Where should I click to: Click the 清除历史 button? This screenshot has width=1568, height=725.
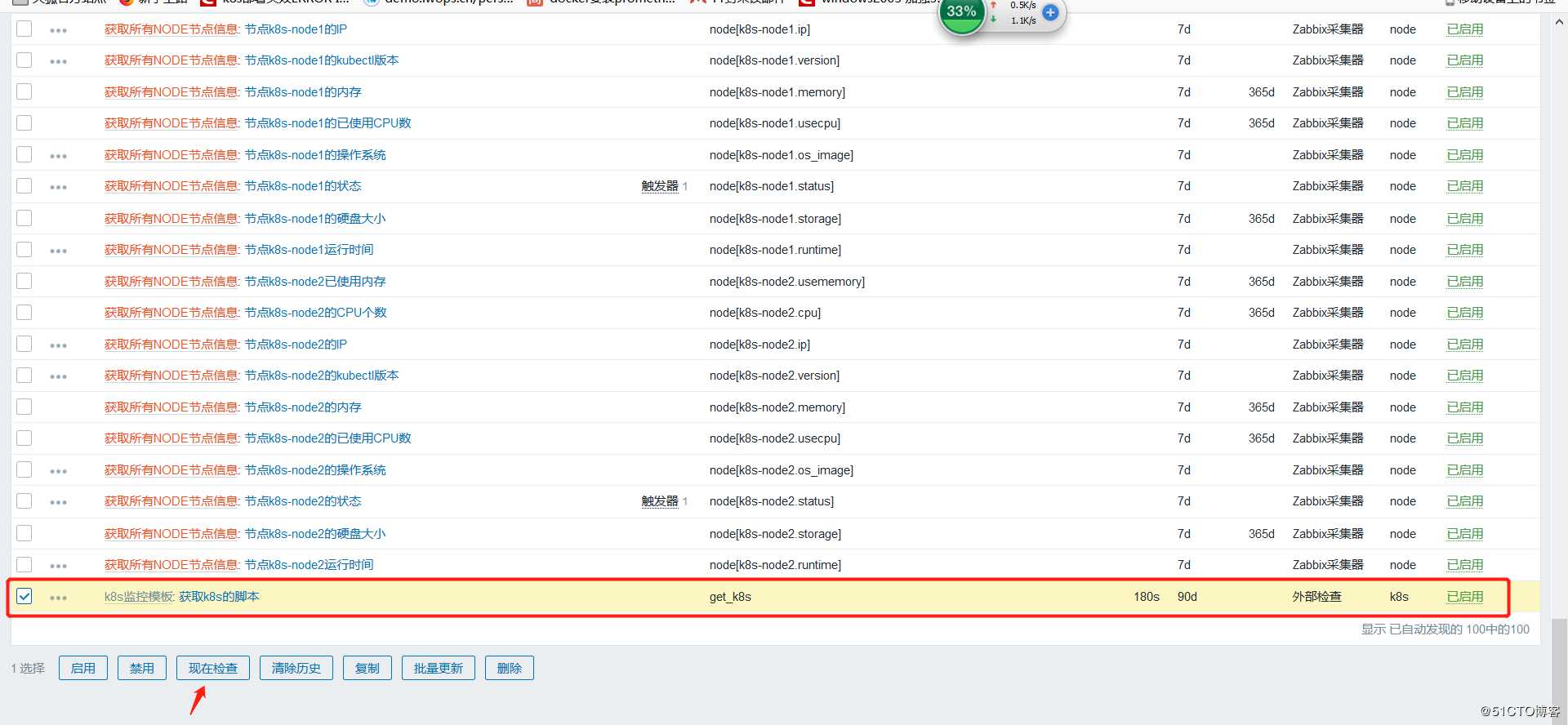click(x=296, y=668)
